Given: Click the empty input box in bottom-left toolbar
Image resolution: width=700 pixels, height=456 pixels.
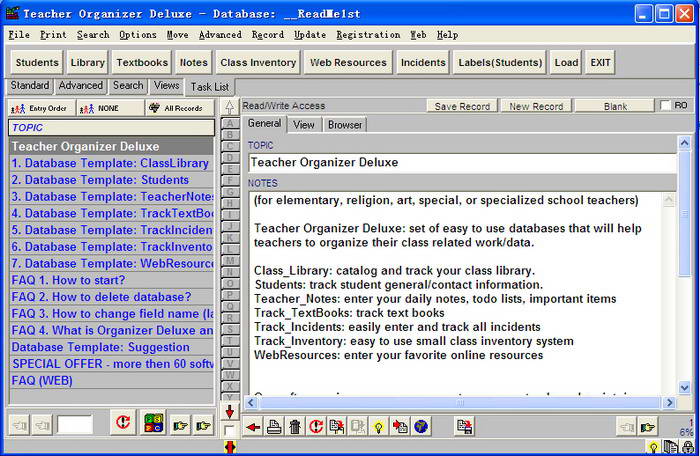Looking at the screenshot, I should 75,424.
